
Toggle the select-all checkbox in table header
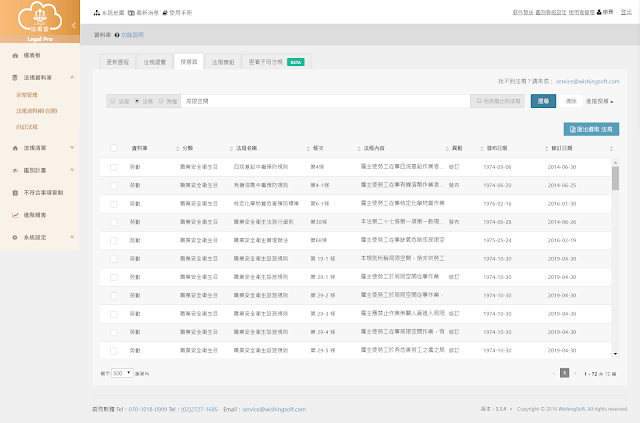[113, 148]
